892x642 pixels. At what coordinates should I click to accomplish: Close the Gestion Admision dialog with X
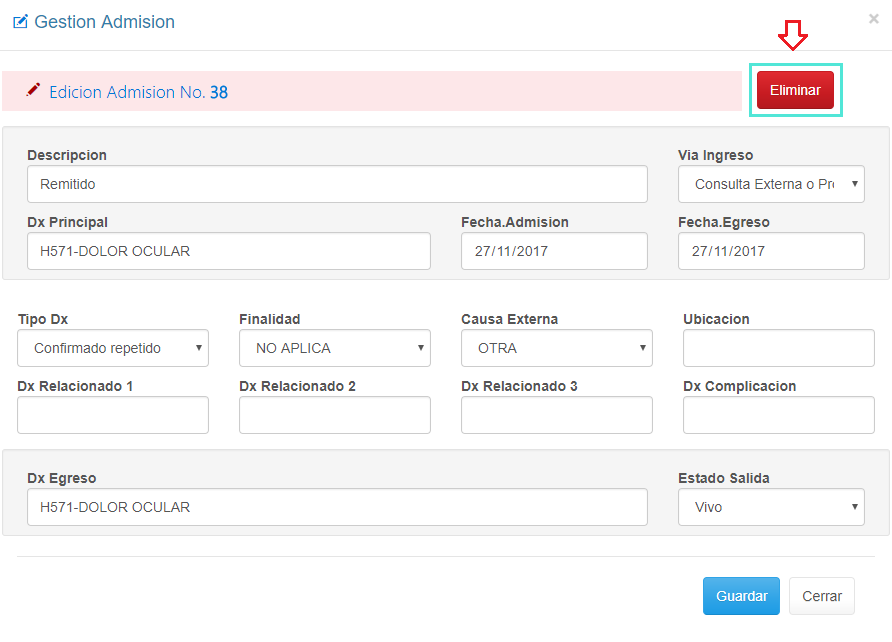tap(874, 18)
